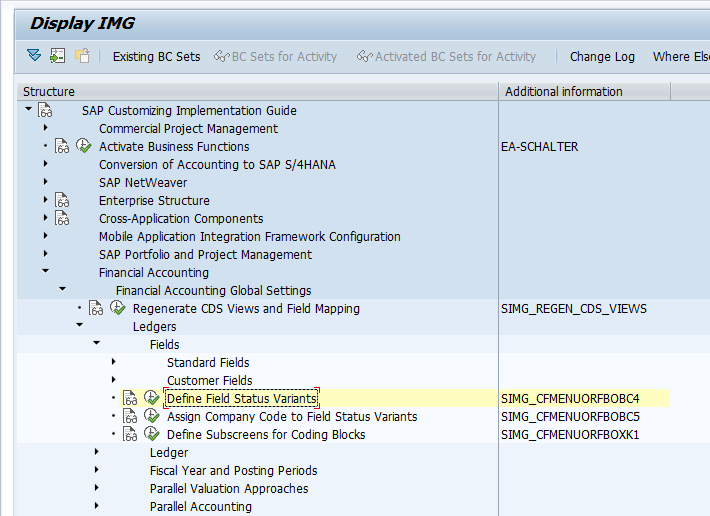710x516 pixels.
Task: Select Regenerate CDS Views and Field Mapping
Action: point(246,309)
